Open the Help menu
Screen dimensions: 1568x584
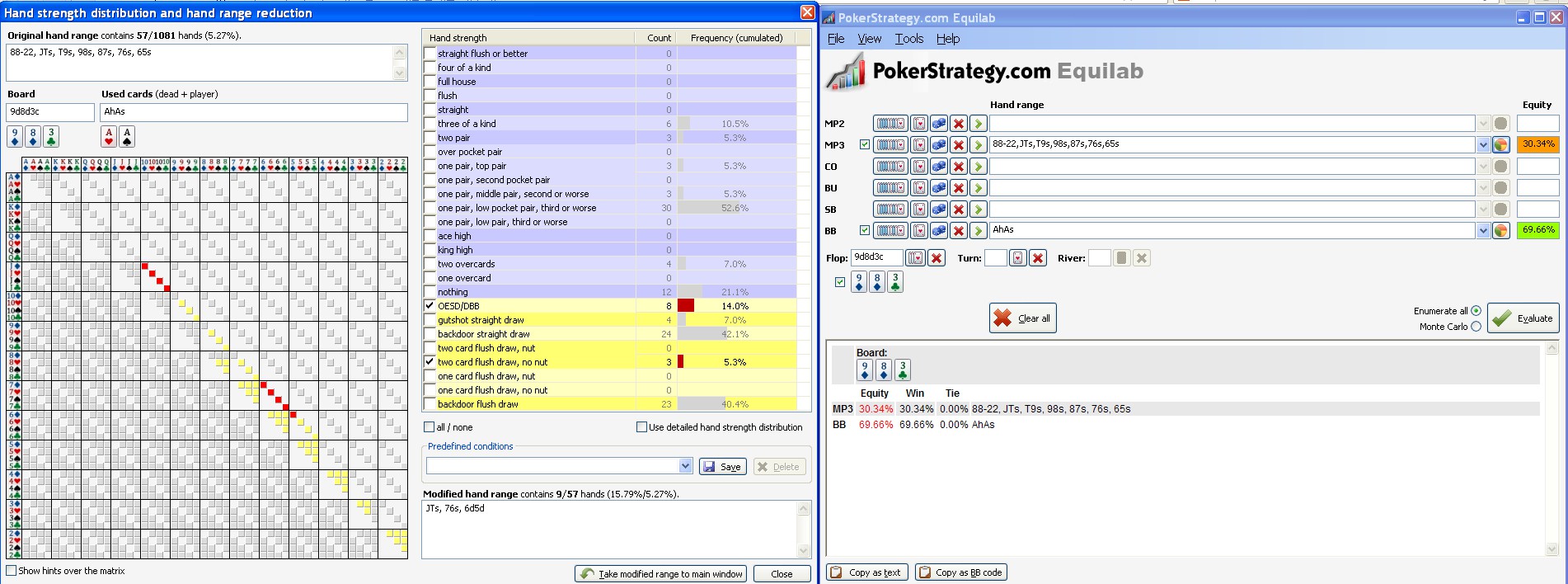click(x=948, y=39)
